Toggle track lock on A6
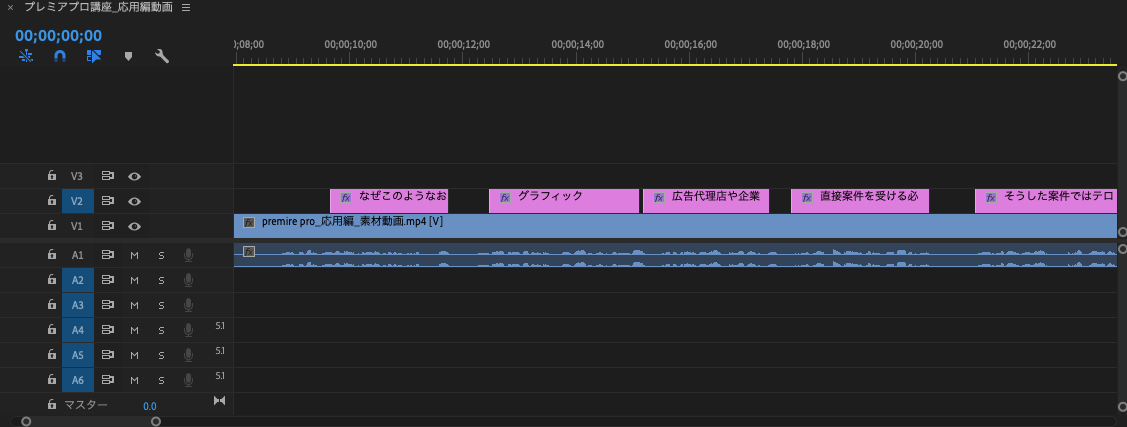This screenshot has height=427, width=1127. coord(51,380)
